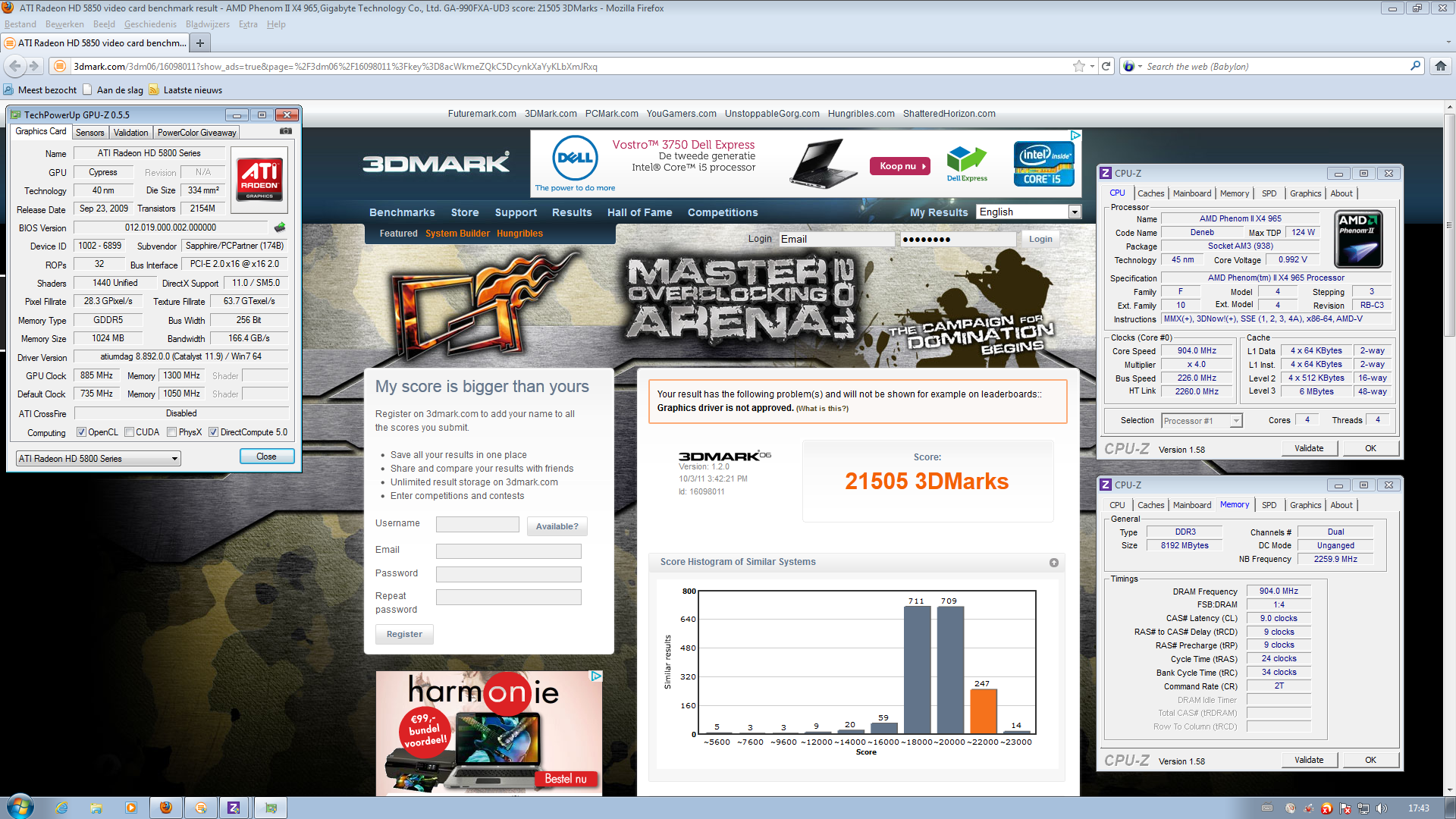This screenshot has width=1456, height=819.
Task: Click the What is this? link
Action: [822, 409]
